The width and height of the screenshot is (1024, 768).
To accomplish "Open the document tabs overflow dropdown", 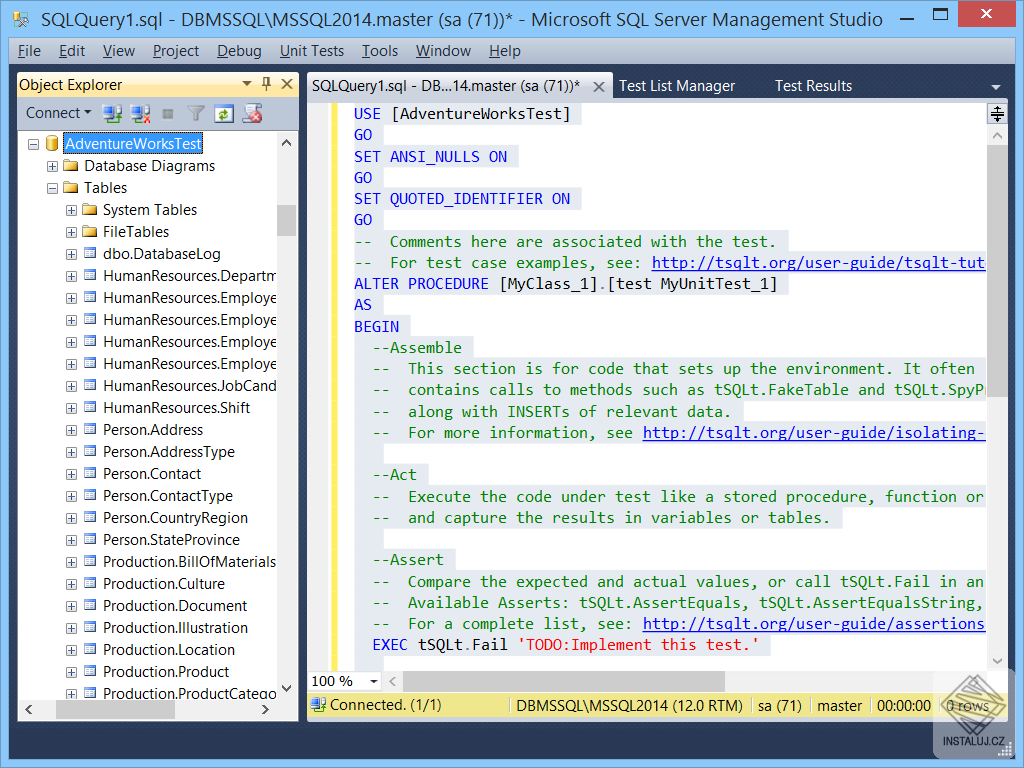I will point(995,87).
